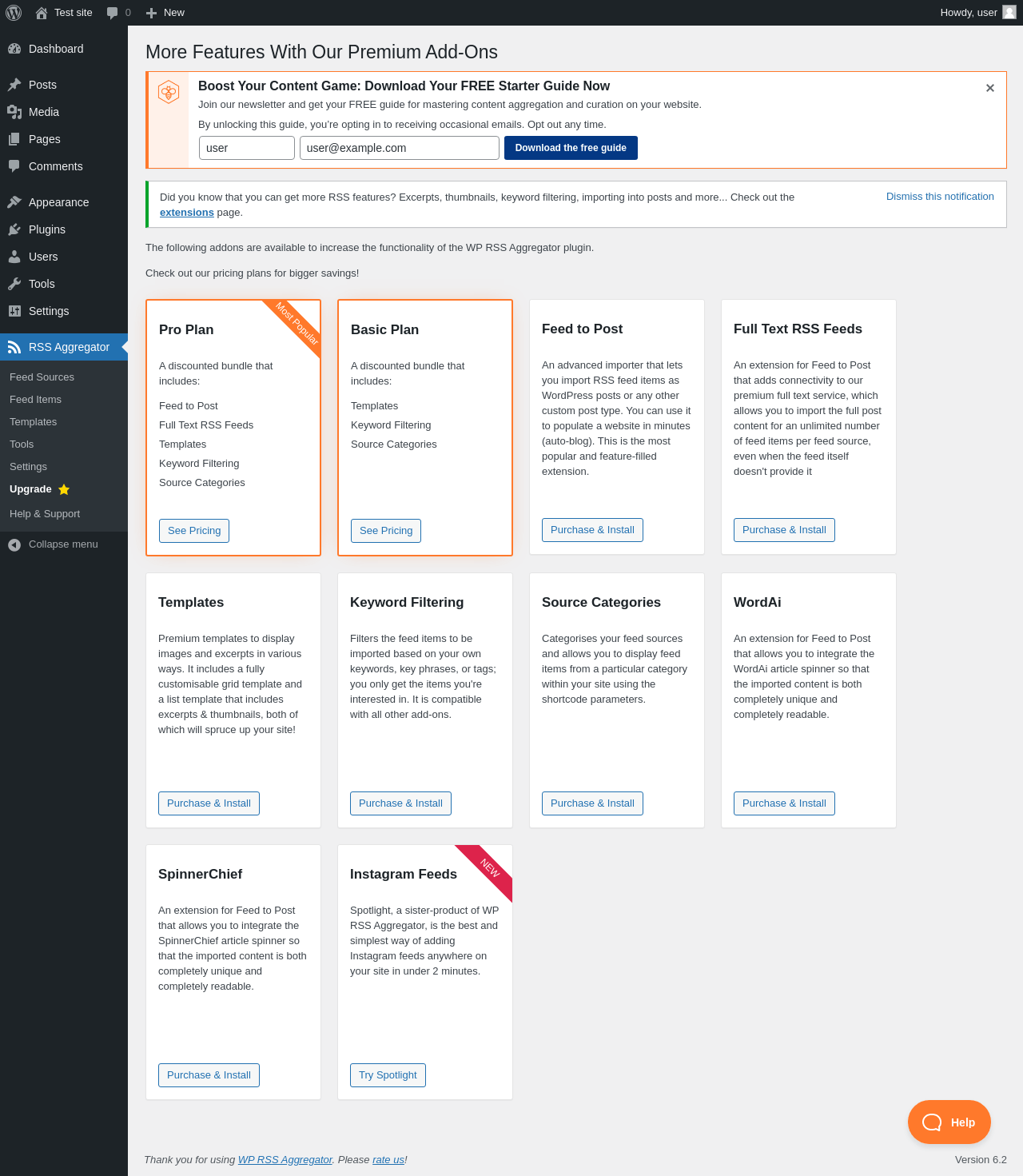This screenshot has width=1023, height=1176.
Task: Click the plus New icon in admin bar
Action: (x=151, y=13)
